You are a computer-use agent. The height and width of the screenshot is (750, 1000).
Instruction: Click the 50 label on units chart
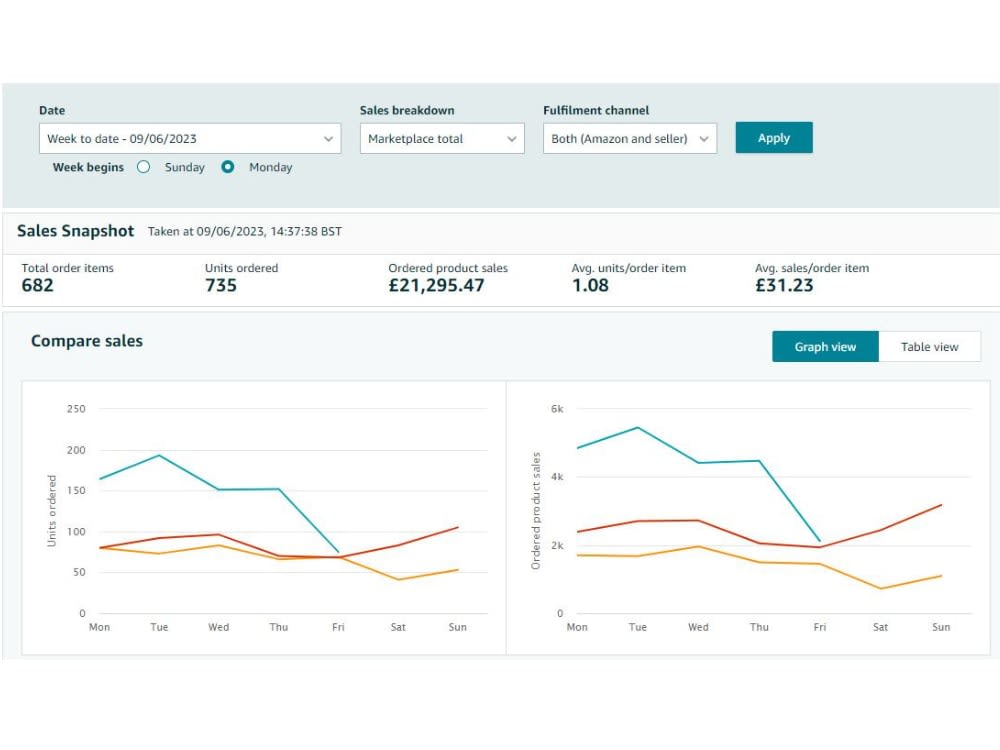(79, 572)
